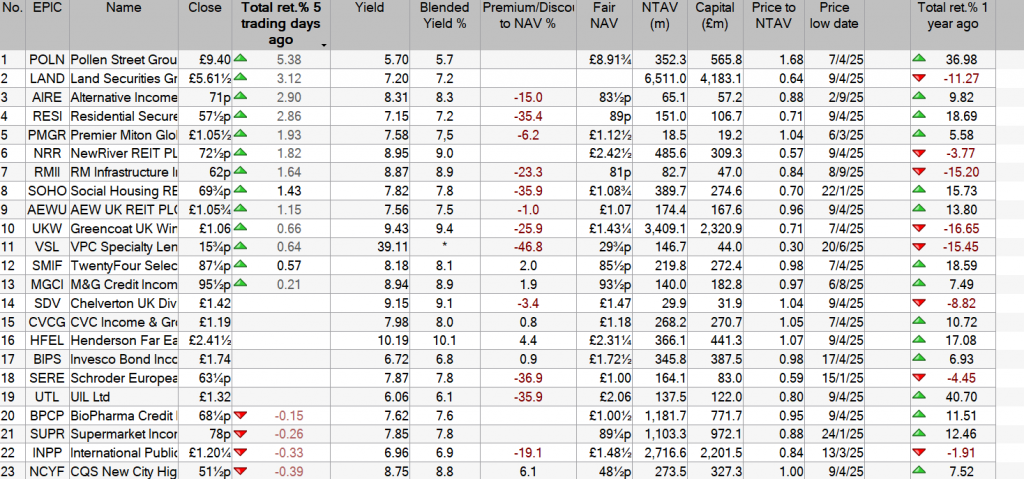This screenshot has width=1024, height=479.
Task: Click the red down arrow beside BPCP's 68¼p close
Action: [x=240, y=416]
